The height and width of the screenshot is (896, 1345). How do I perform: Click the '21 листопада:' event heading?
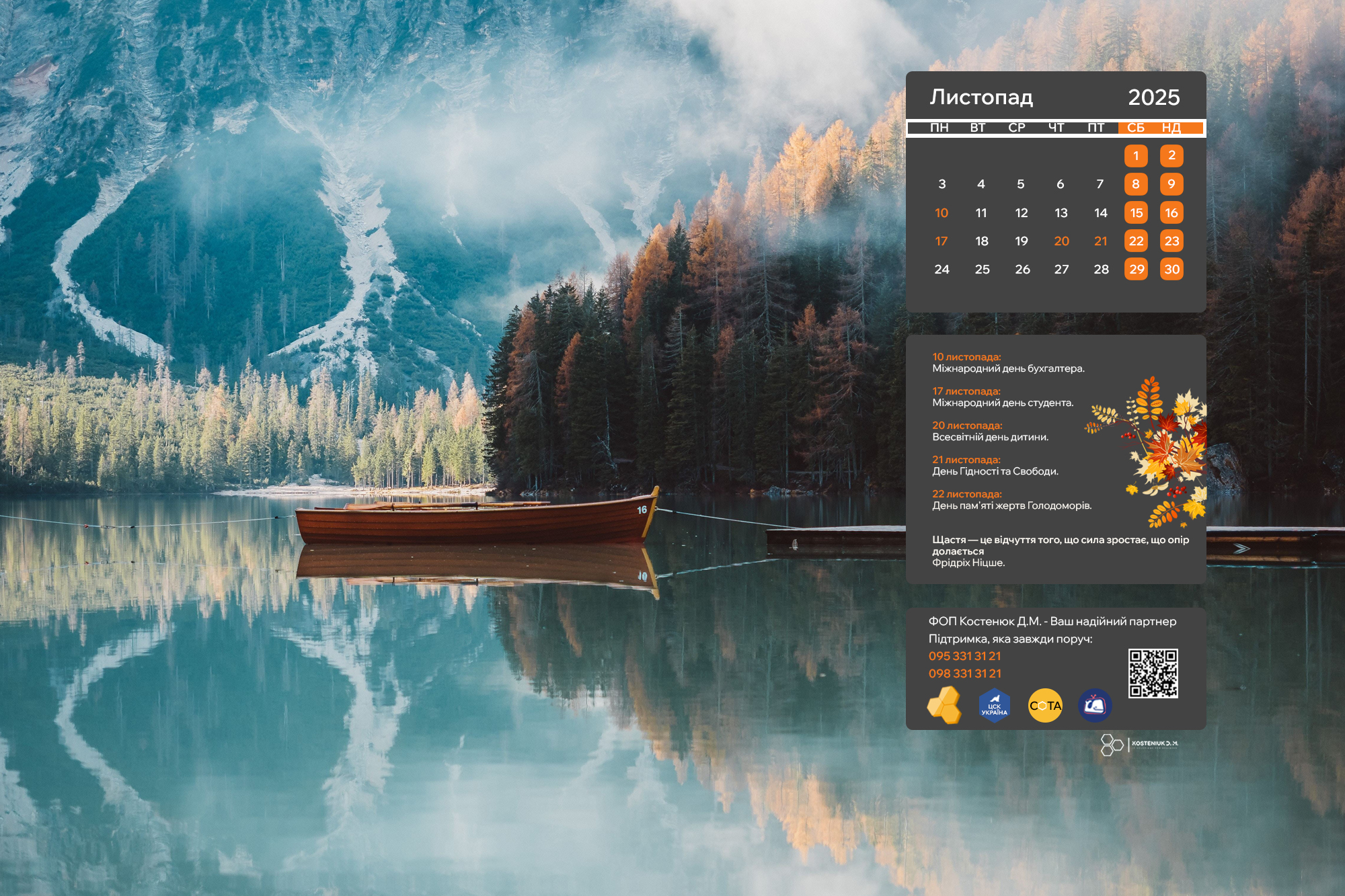(966, 460)
